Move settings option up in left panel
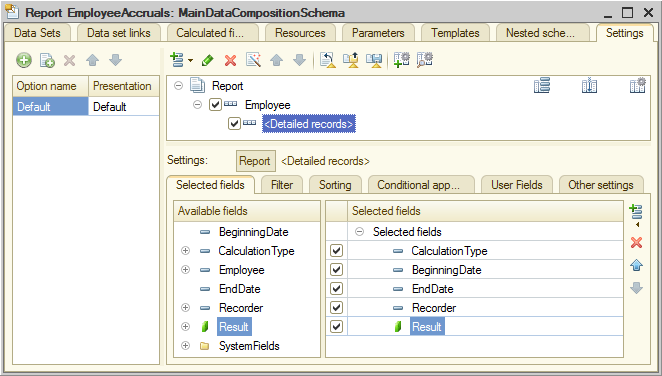Image resolution: width=662 pixels, height=376 pixels. click(92, 60)
